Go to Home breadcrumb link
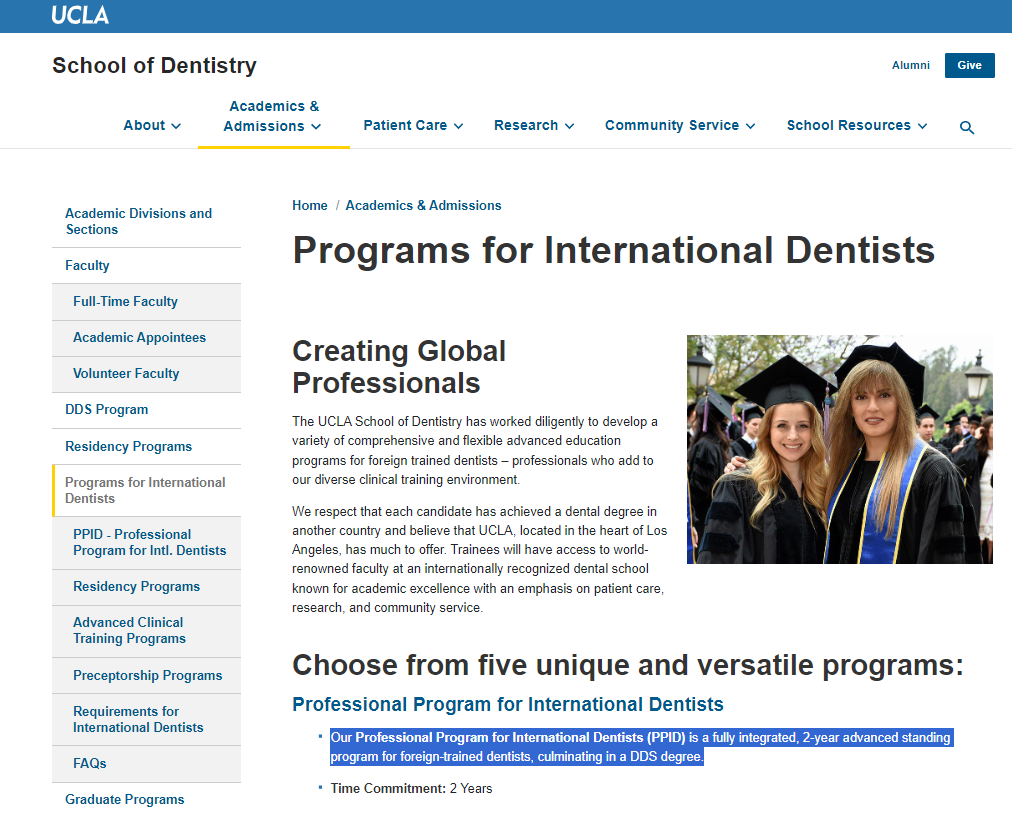 (310, 205)
